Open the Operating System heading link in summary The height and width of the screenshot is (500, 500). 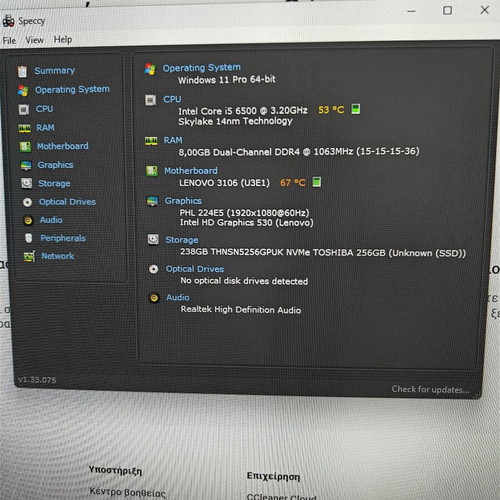[202, 67]
